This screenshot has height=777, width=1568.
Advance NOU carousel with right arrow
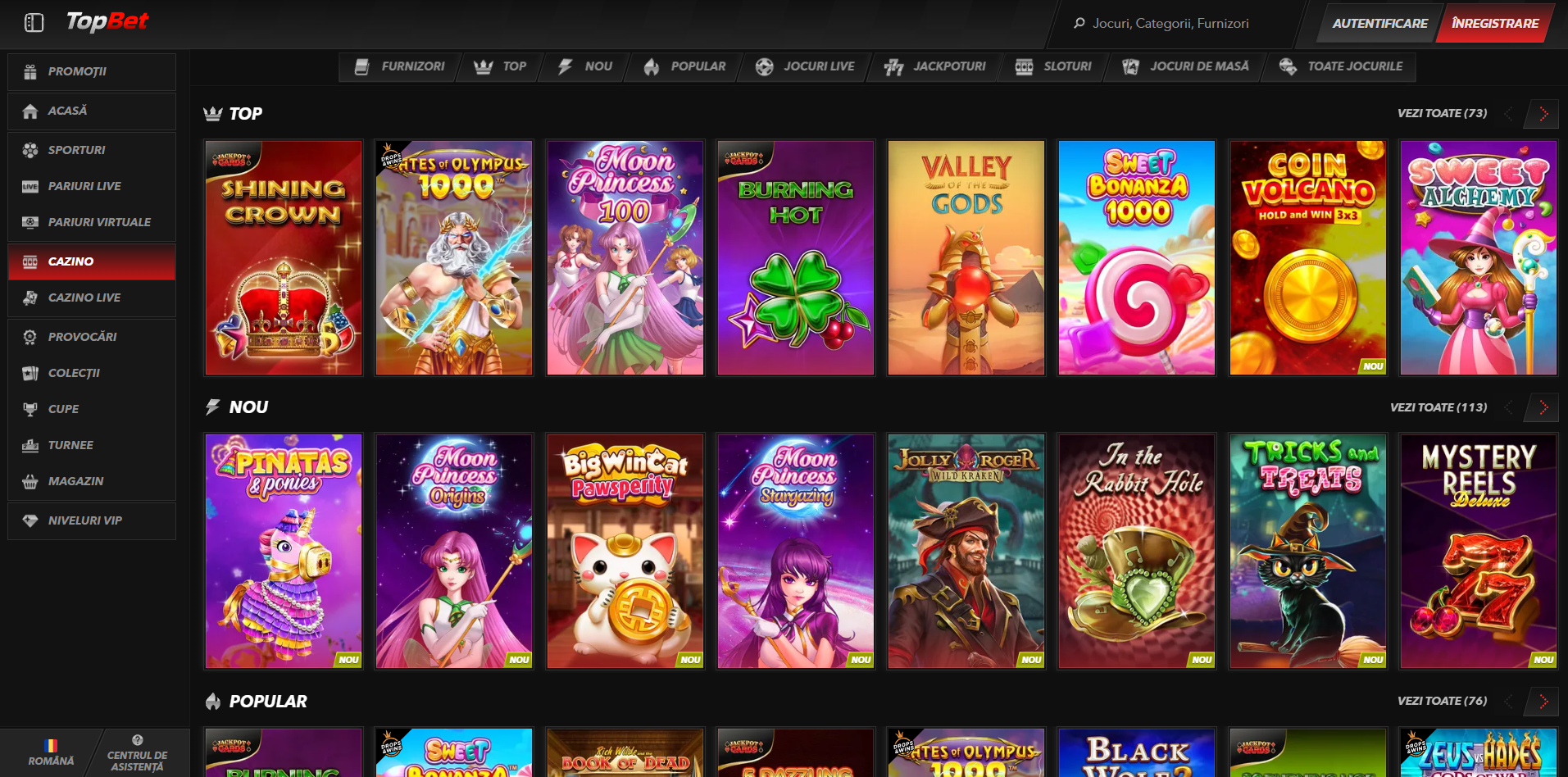click(1543, 407)
